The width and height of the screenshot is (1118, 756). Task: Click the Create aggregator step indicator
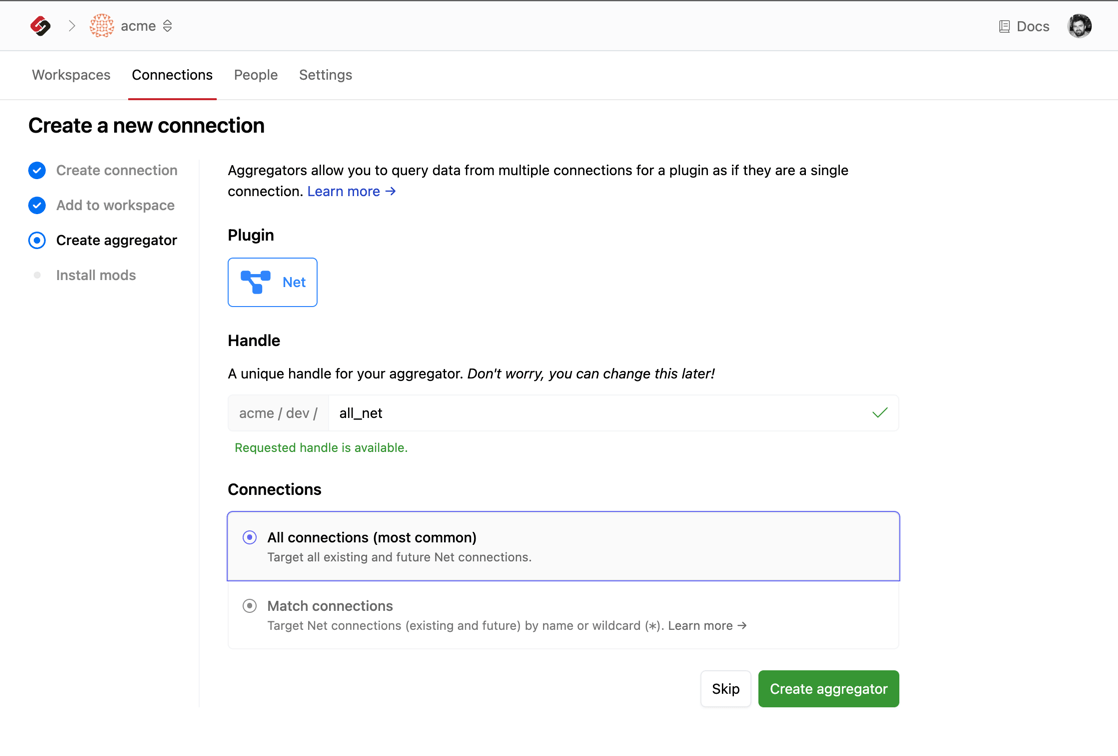tap(37, 240)
